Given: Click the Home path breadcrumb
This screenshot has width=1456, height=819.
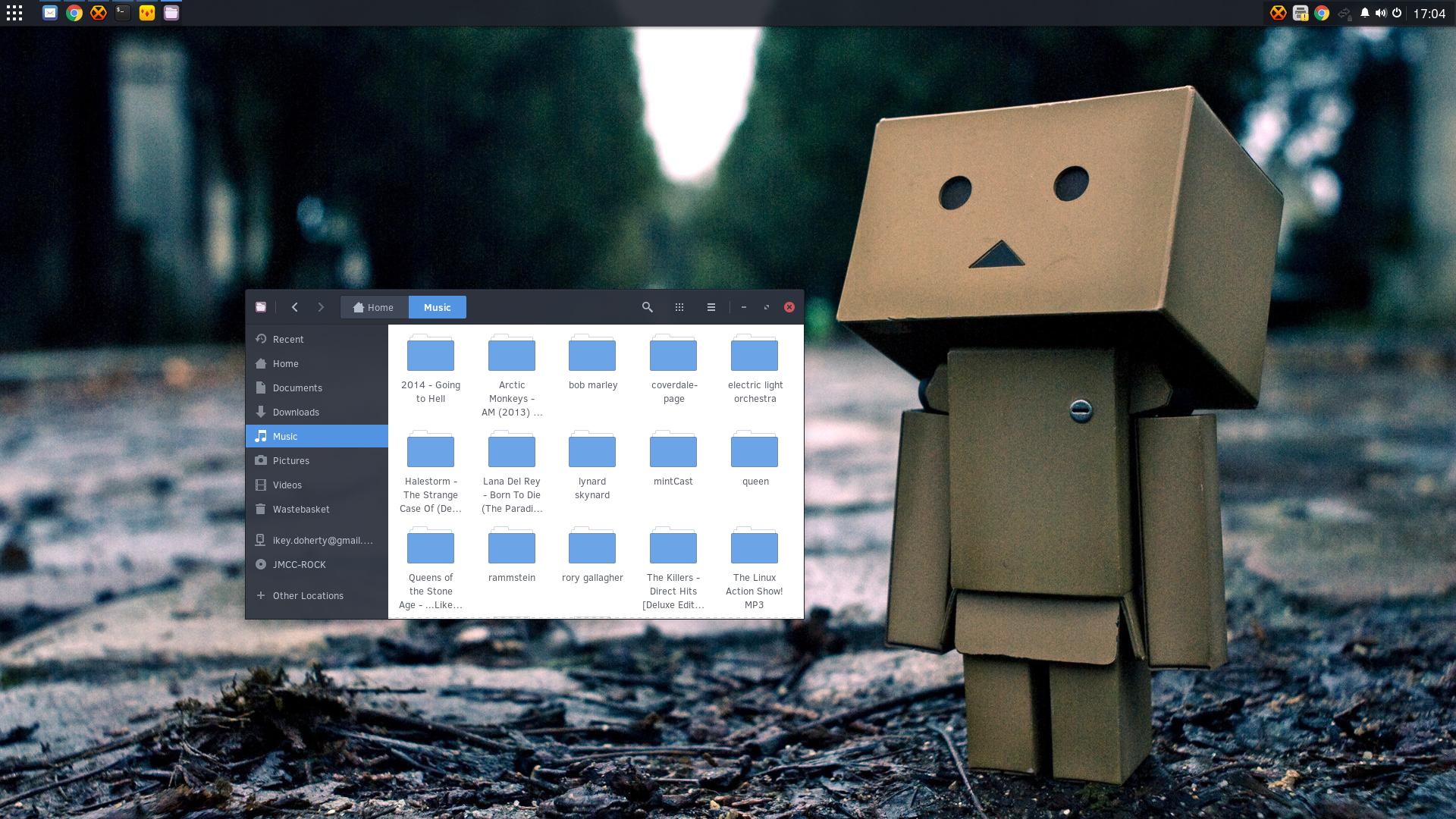Looking at the screenshot, I should point(375,307).
